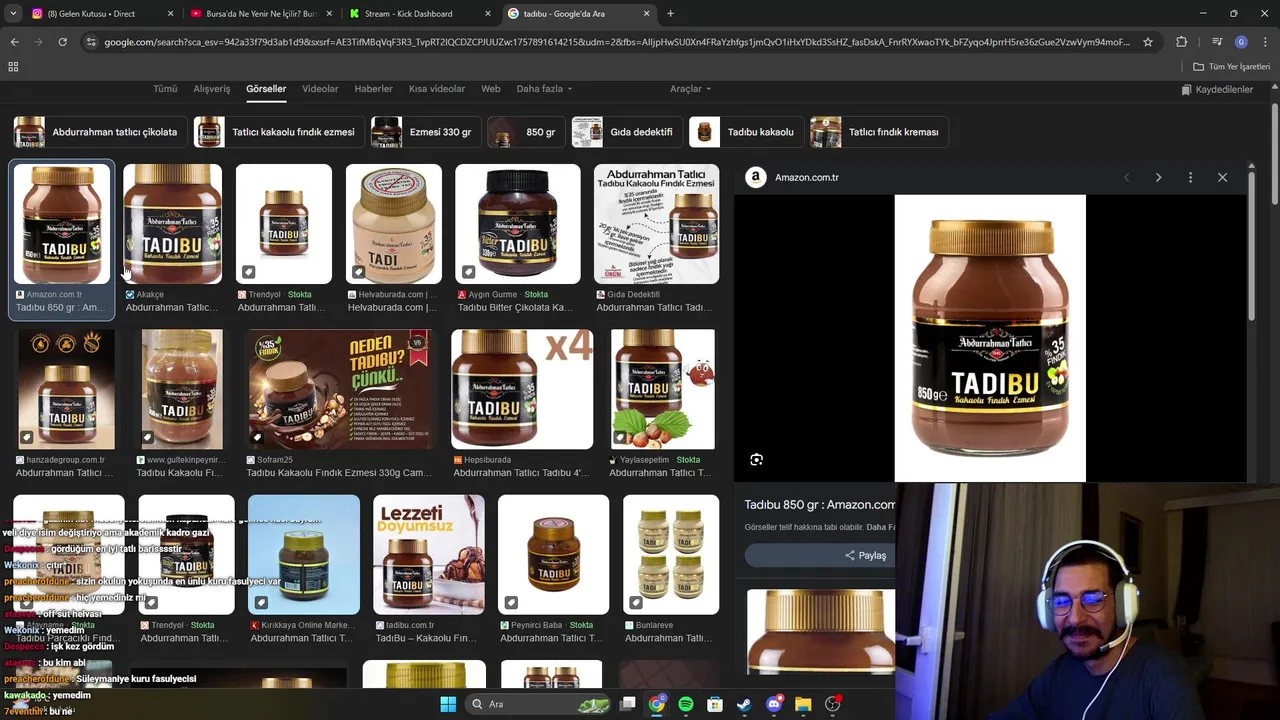Select the Kısa videolar search tab
The height and width of the screenshot is (720, 1280).
coord(437,89)
